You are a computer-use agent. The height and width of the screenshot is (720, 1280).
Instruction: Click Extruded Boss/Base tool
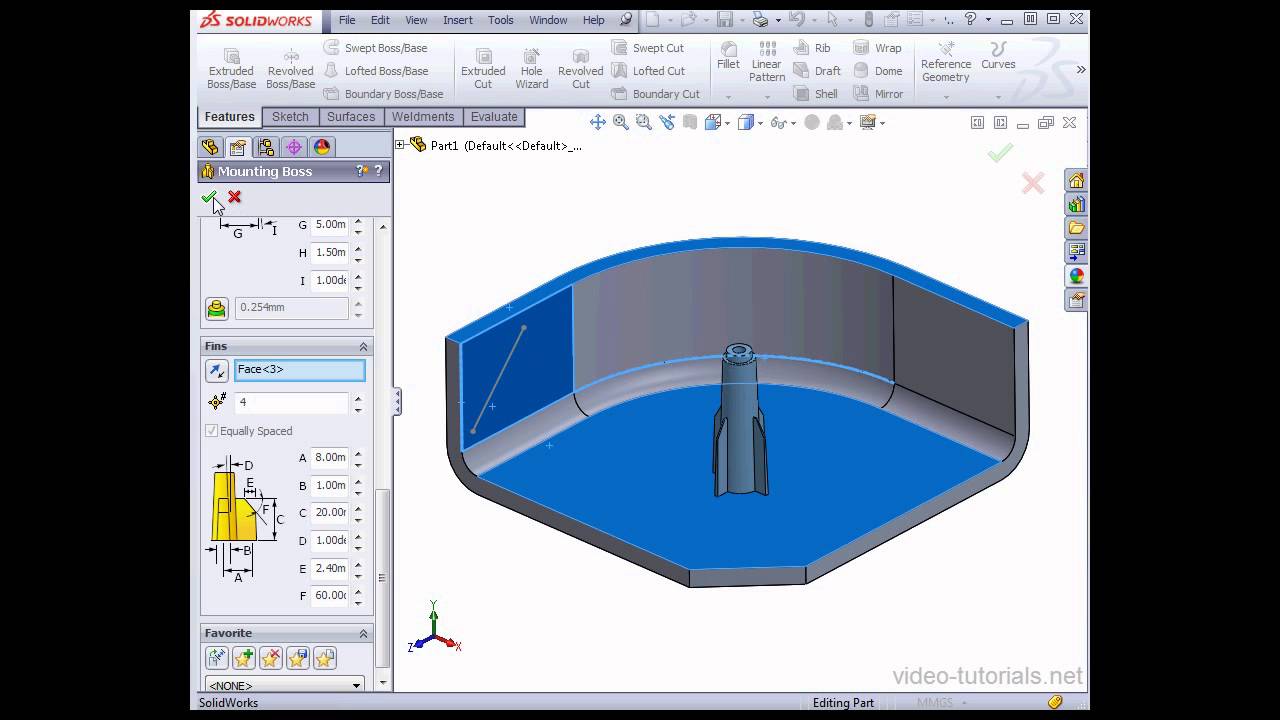(x=231, y=69)
